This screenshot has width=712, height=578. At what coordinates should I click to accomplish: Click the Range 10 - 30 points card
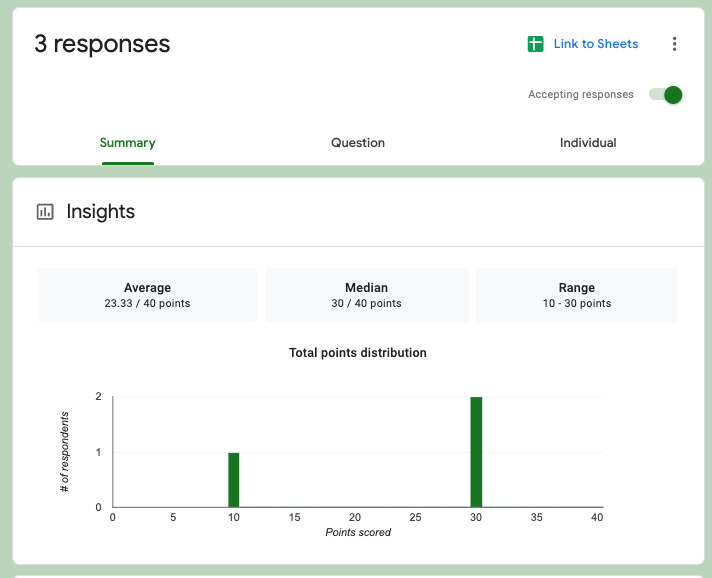577,295
